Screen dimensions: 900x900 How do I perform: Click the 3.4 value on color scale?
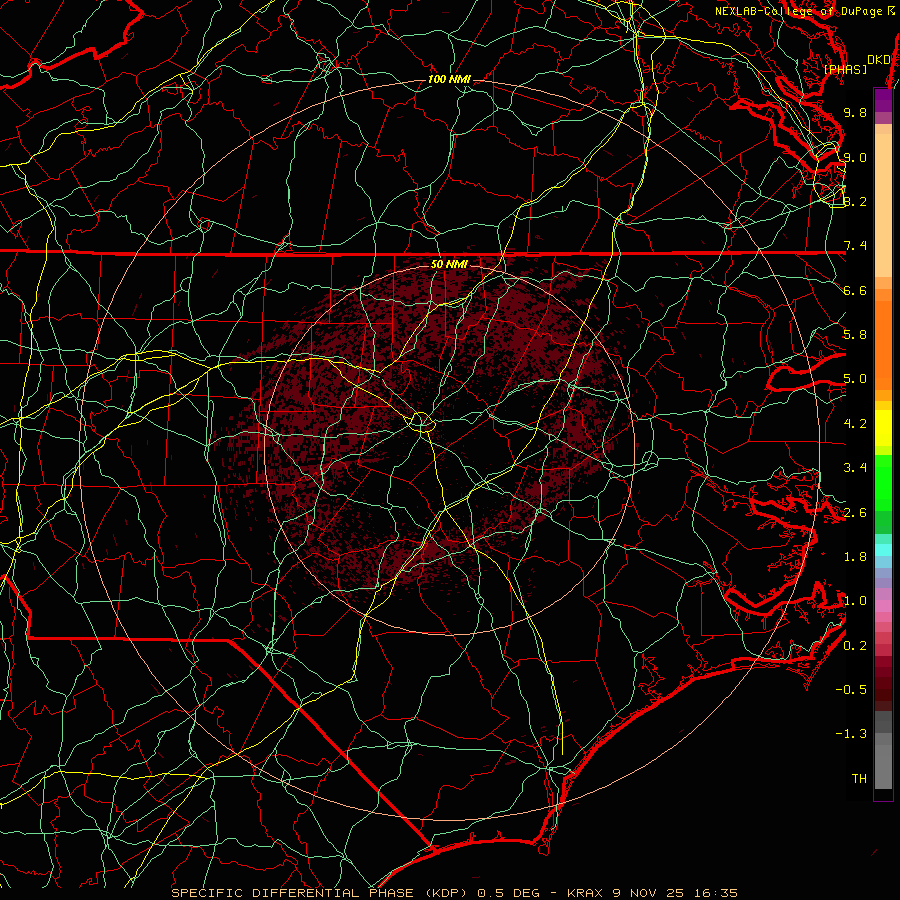click(x=855, y=468)
